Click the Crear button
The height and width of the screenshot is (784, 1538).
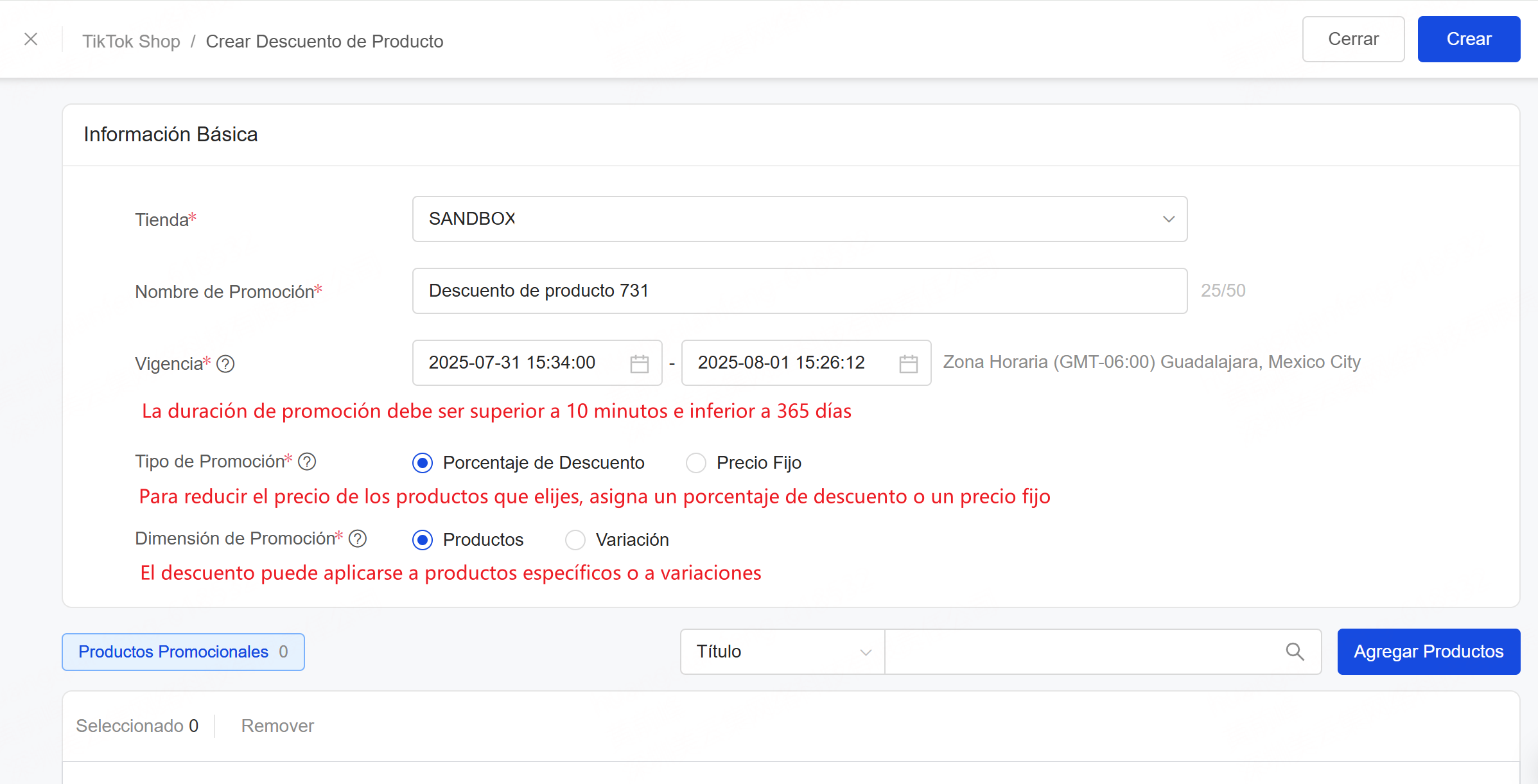(1469, 39)
